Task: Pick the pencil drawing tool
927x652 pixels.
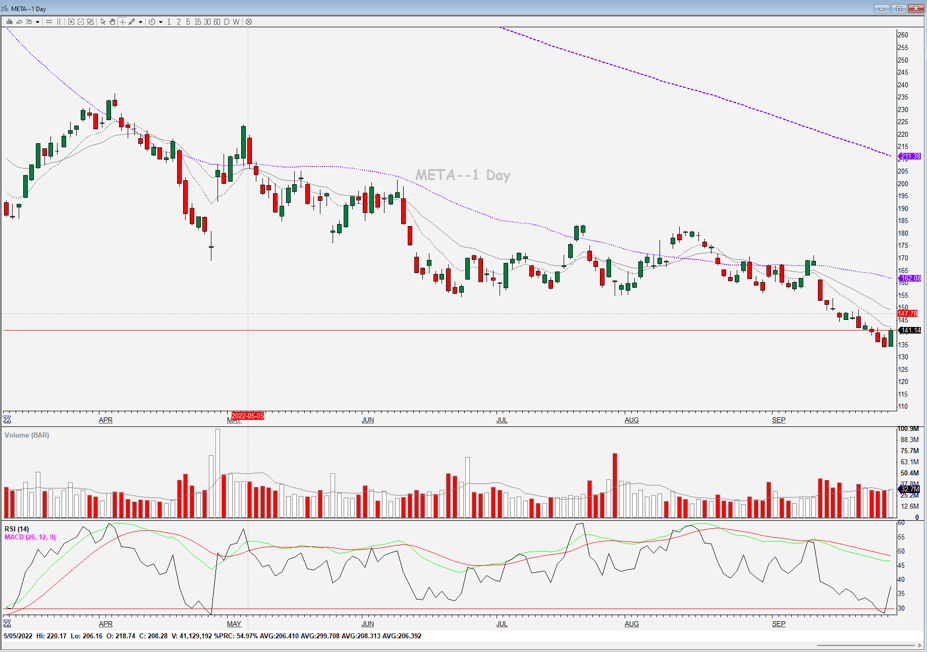Action: pos(131,22)
